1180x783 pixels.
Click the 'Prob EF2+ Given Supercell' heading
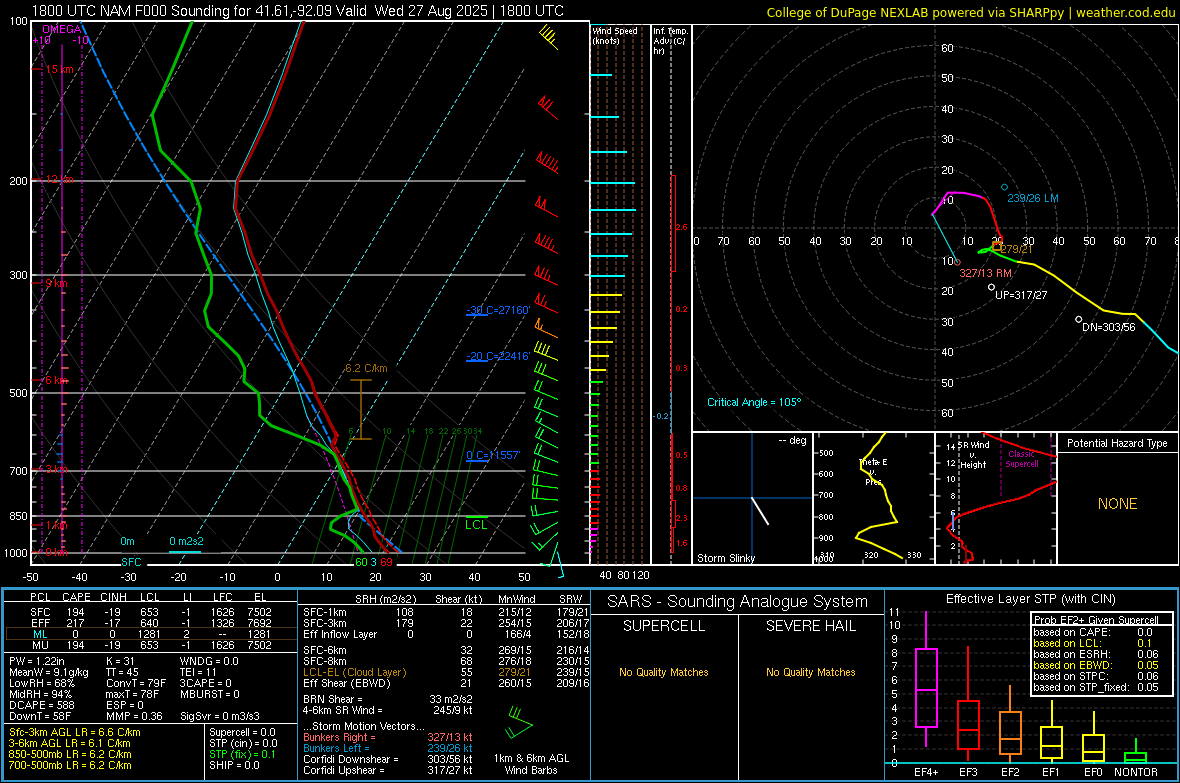pos(1096,620)
